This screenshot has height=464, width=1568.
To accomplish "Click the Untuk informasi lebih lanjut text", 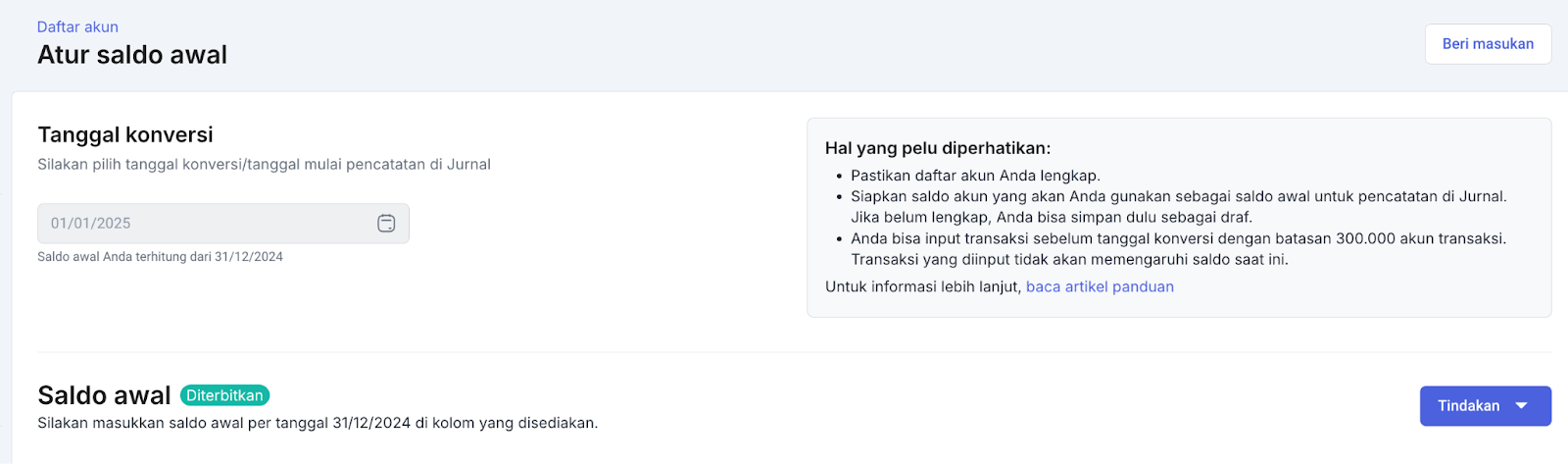I will (x=922, y=286).
